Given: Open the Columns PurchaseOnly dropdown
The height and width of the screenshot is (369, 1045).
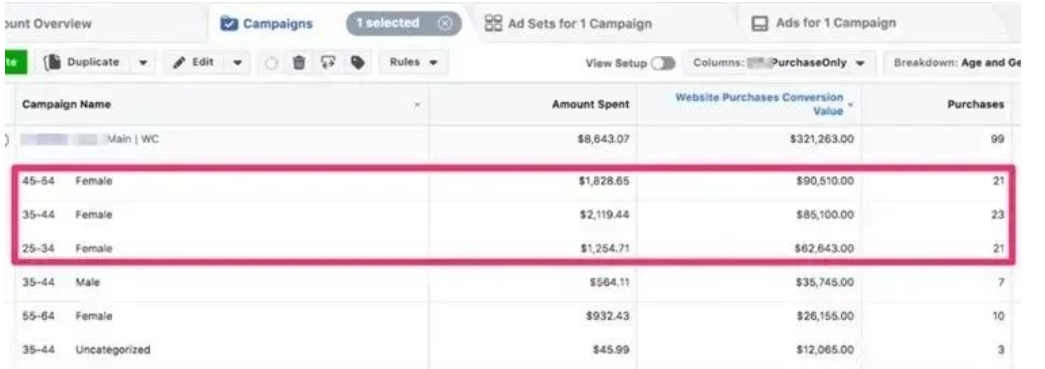Looking at the screenshot, I should (x=778, y=63).
